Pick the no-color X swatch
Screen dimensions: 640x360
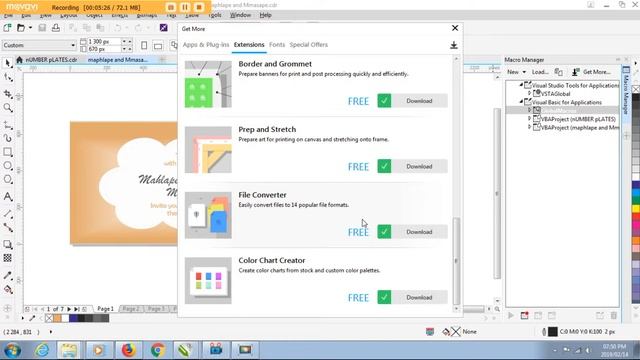pos(49,318)
